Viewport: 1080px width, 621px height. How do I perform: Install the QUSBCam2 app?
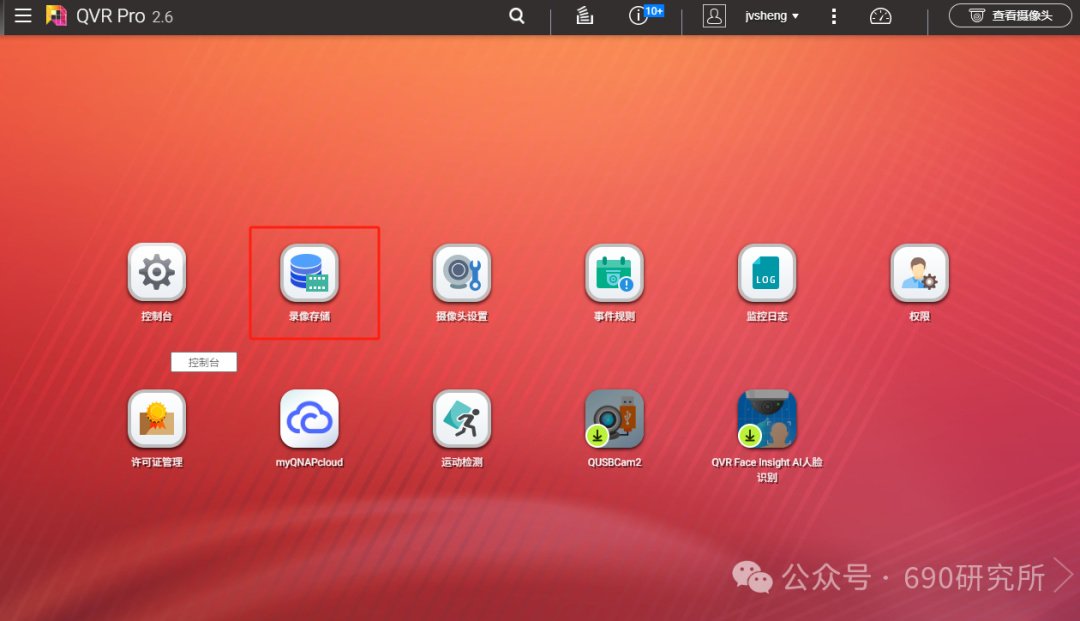(614, 419)
